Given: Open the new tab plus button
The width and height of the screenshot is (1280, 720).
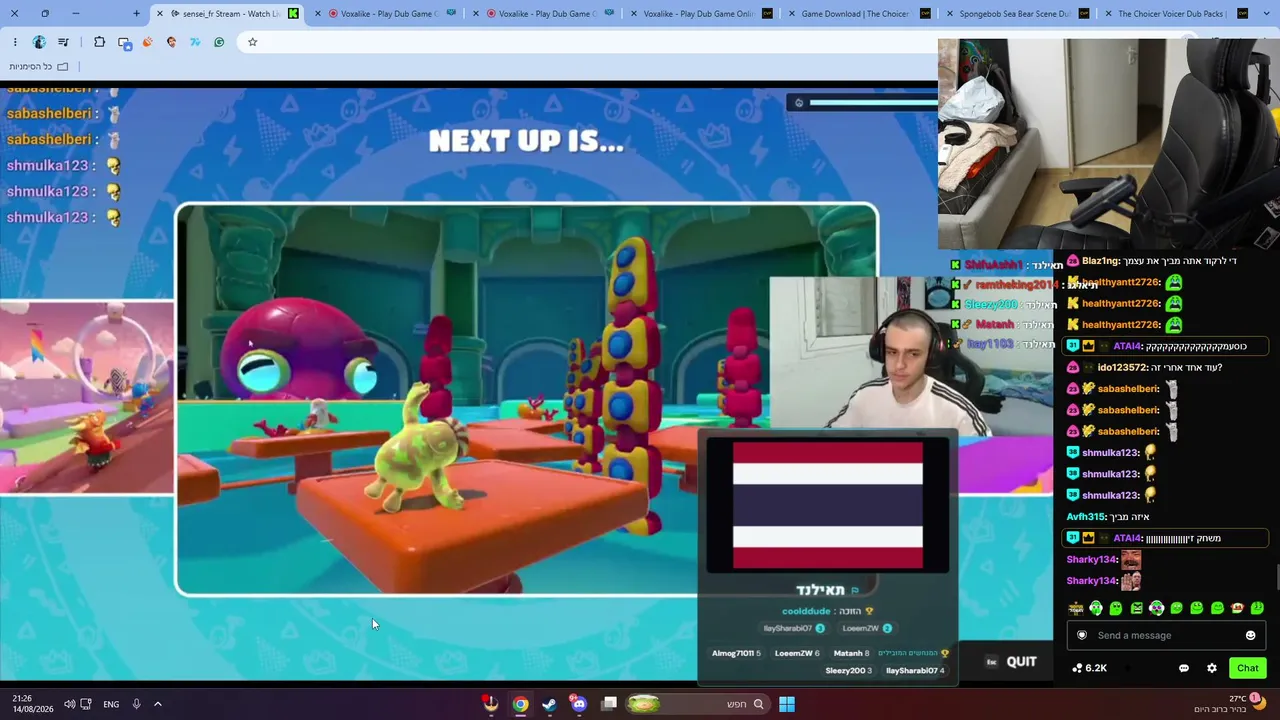Looking at the screenshot, I should [136, 13].
